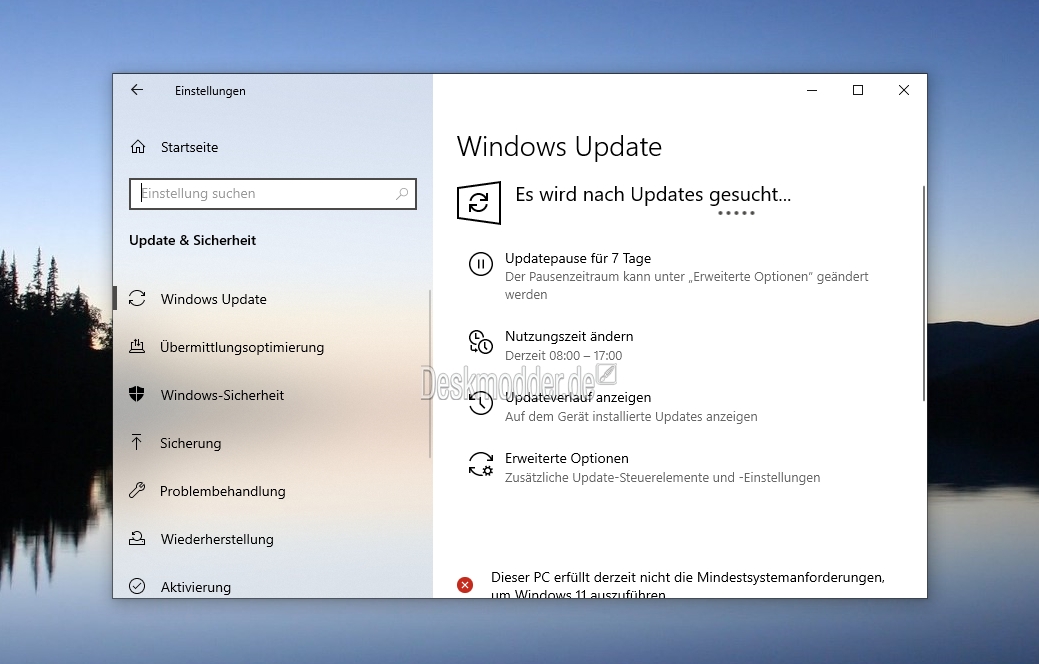Click the history icon for Updateverlauf
The width and height of the screenshot is (1039, 664).
[x=480, y=403]
